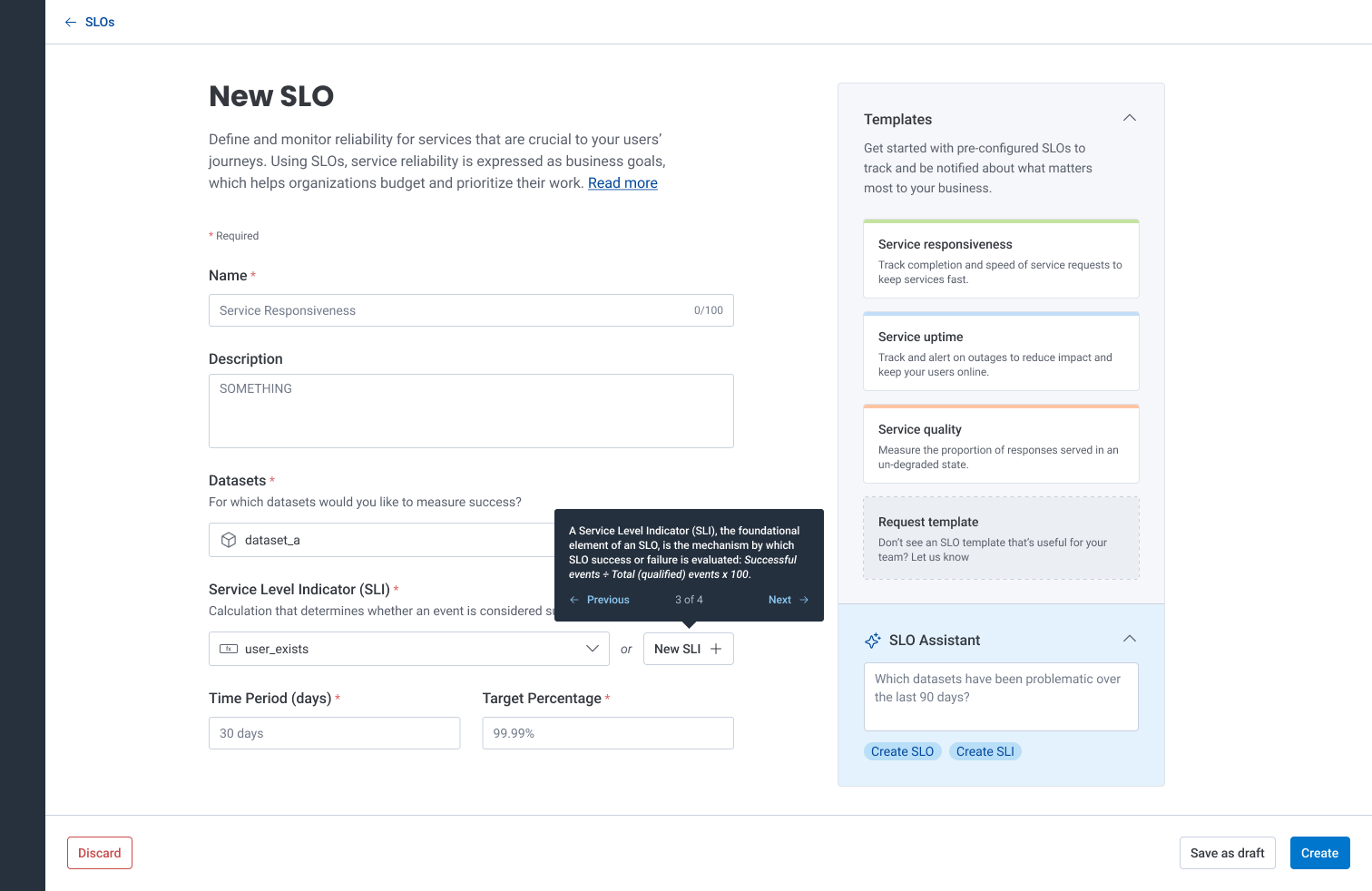Select the Create SLO suggestion chip
The height and width of the screenshot is (891, 1372).
(903, 751)
